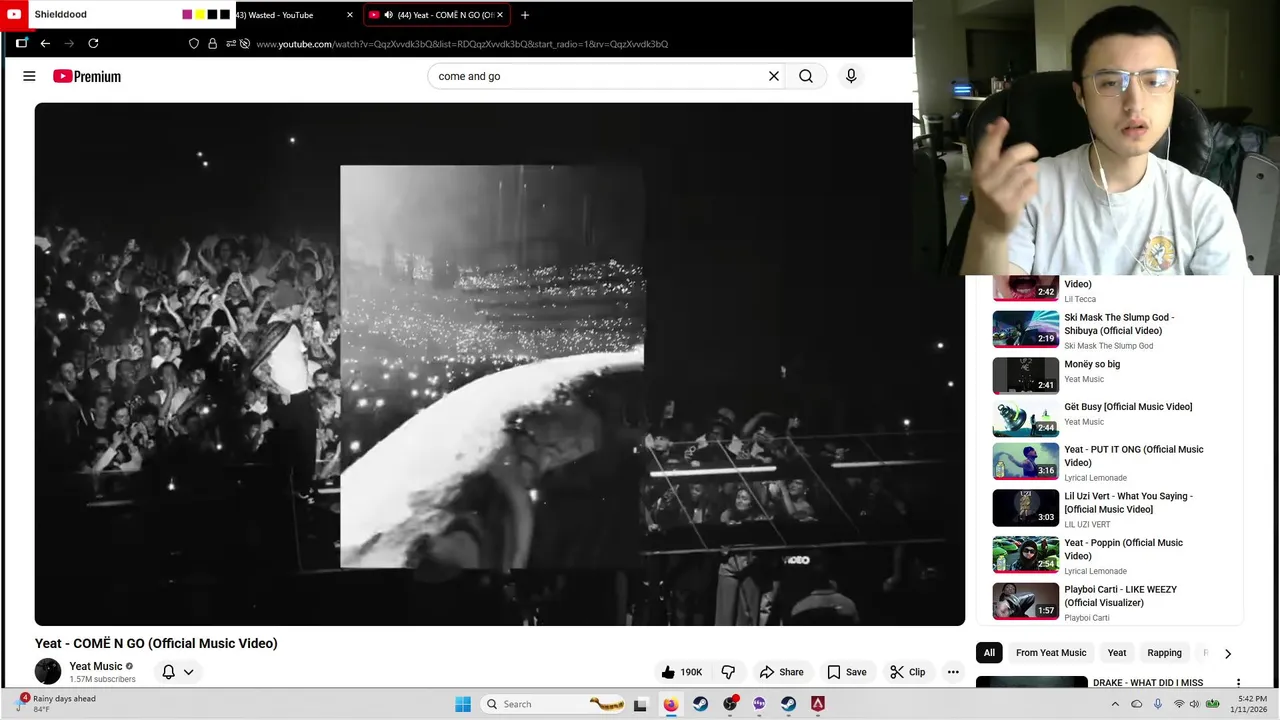Close the Wasted - YouTube tab

click(350, 15)
